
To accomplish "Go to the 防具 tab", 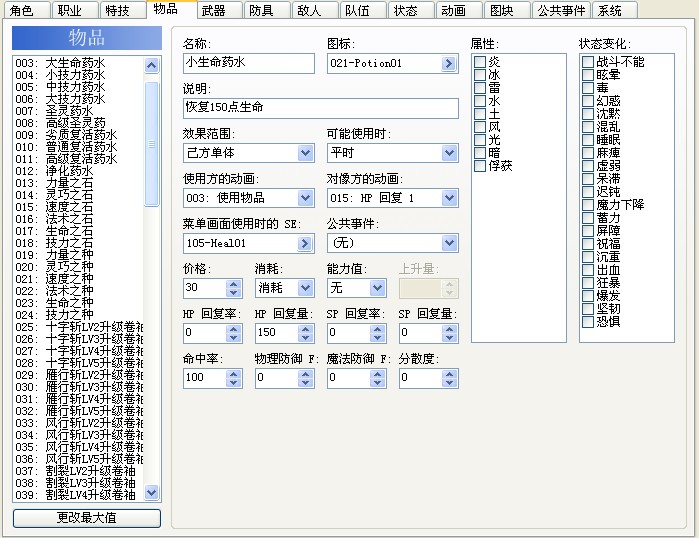I will [267, 10].
